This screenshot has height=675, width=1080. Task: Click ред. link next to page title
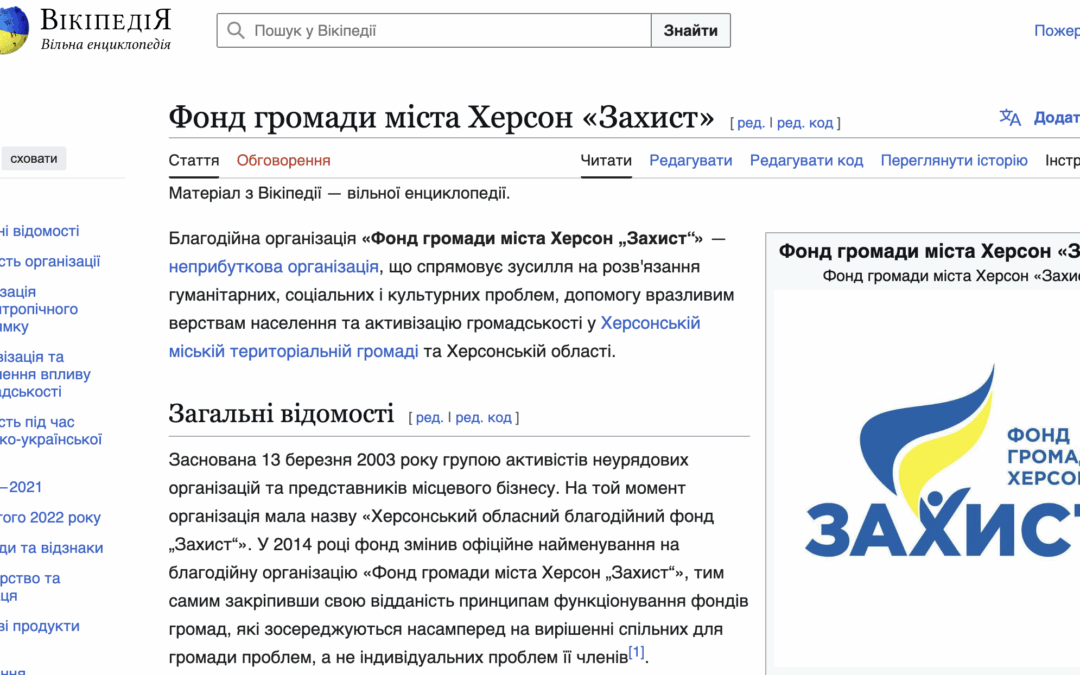pos(751,123)
